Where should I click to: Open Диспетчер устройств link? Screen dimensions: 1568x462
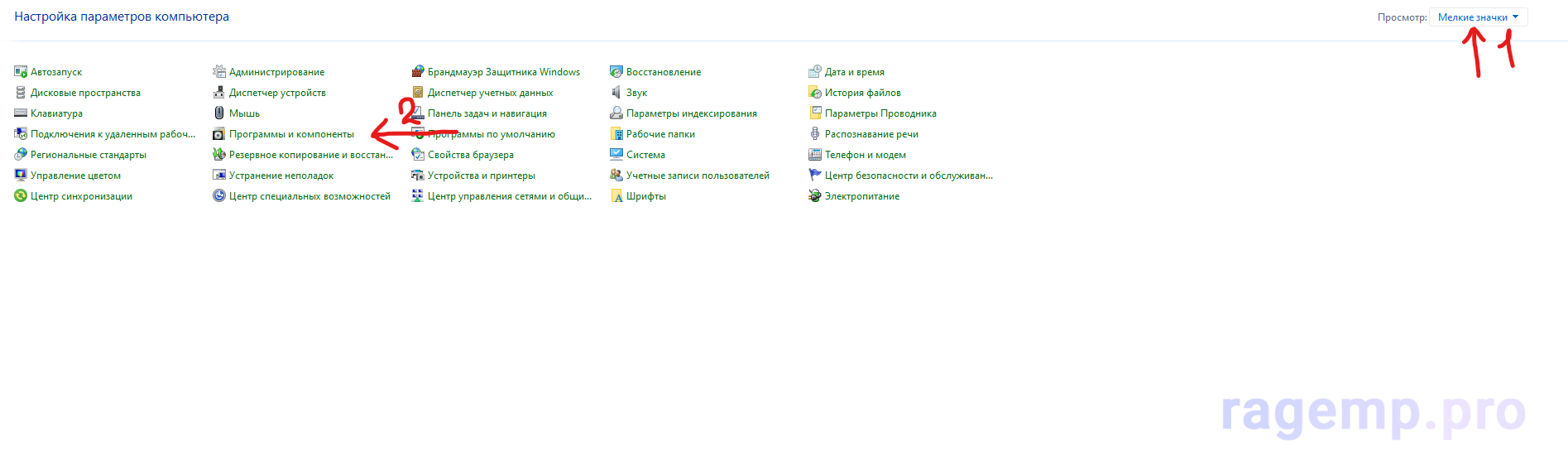tap(277, 93)
